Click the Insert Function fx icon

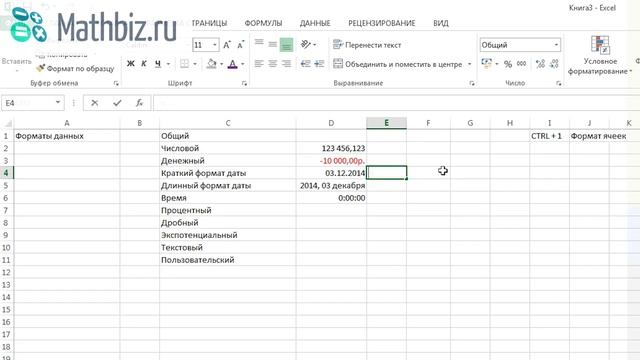(x=139, y=103)
